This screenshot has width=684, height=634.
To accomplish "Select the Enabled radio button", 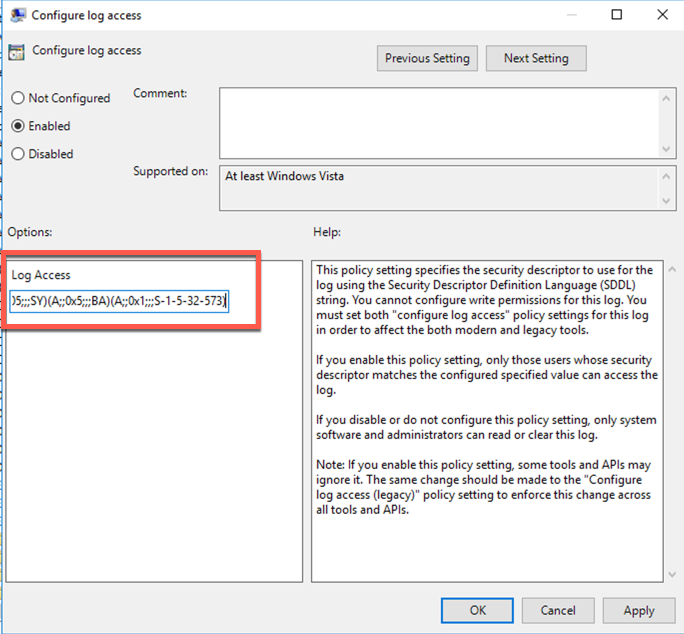I will click(18, 126).
